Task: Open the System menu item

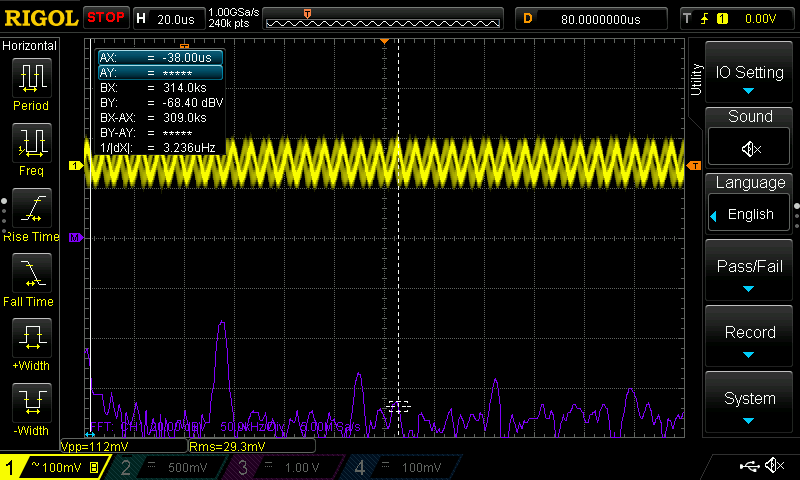Action: click(x=750, y=402)
